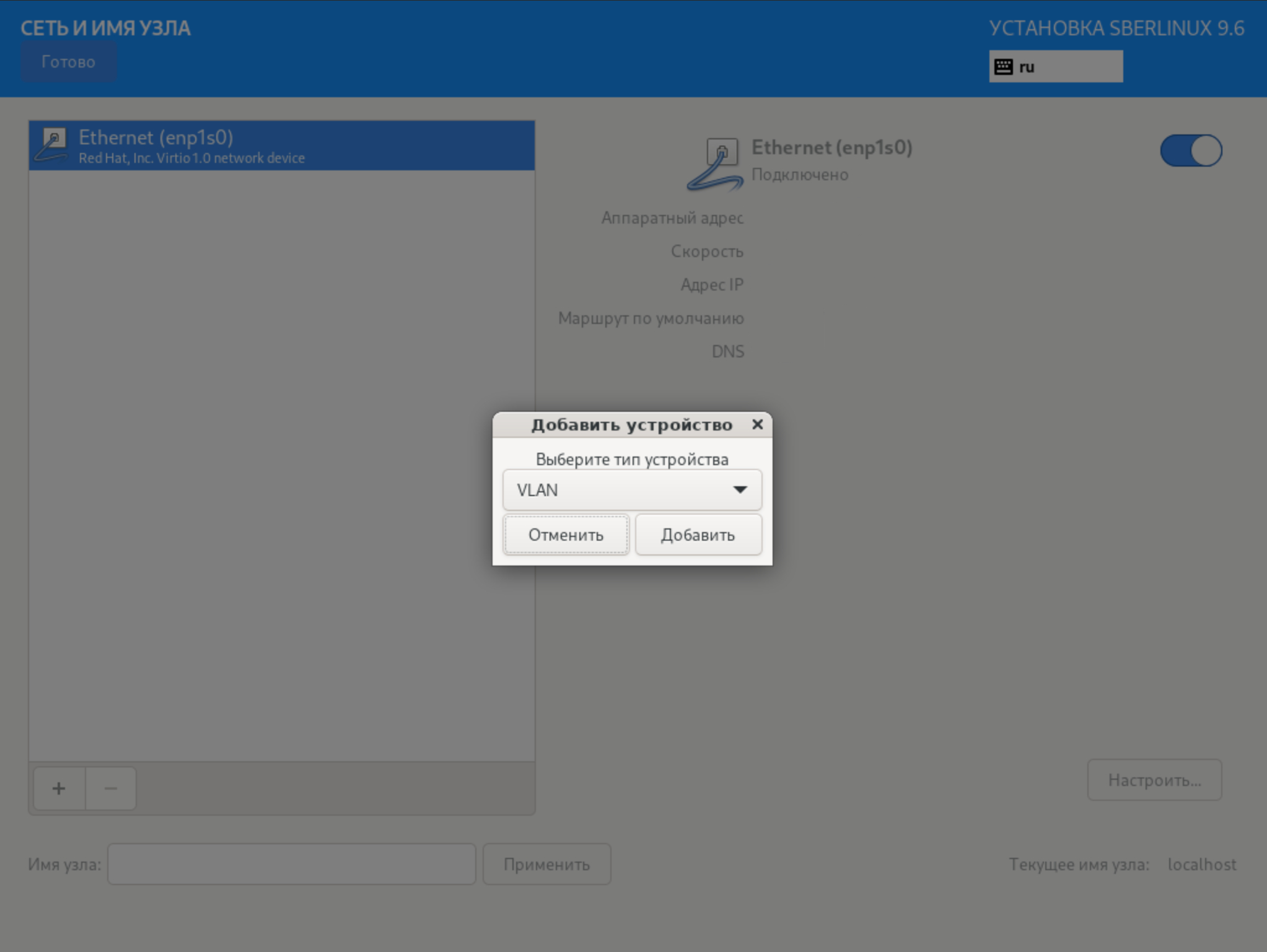Viewport: 1267px width, 952px height.
Task: Click the Red Hat Virtio network device subtitle
Action: coord(191,158)
